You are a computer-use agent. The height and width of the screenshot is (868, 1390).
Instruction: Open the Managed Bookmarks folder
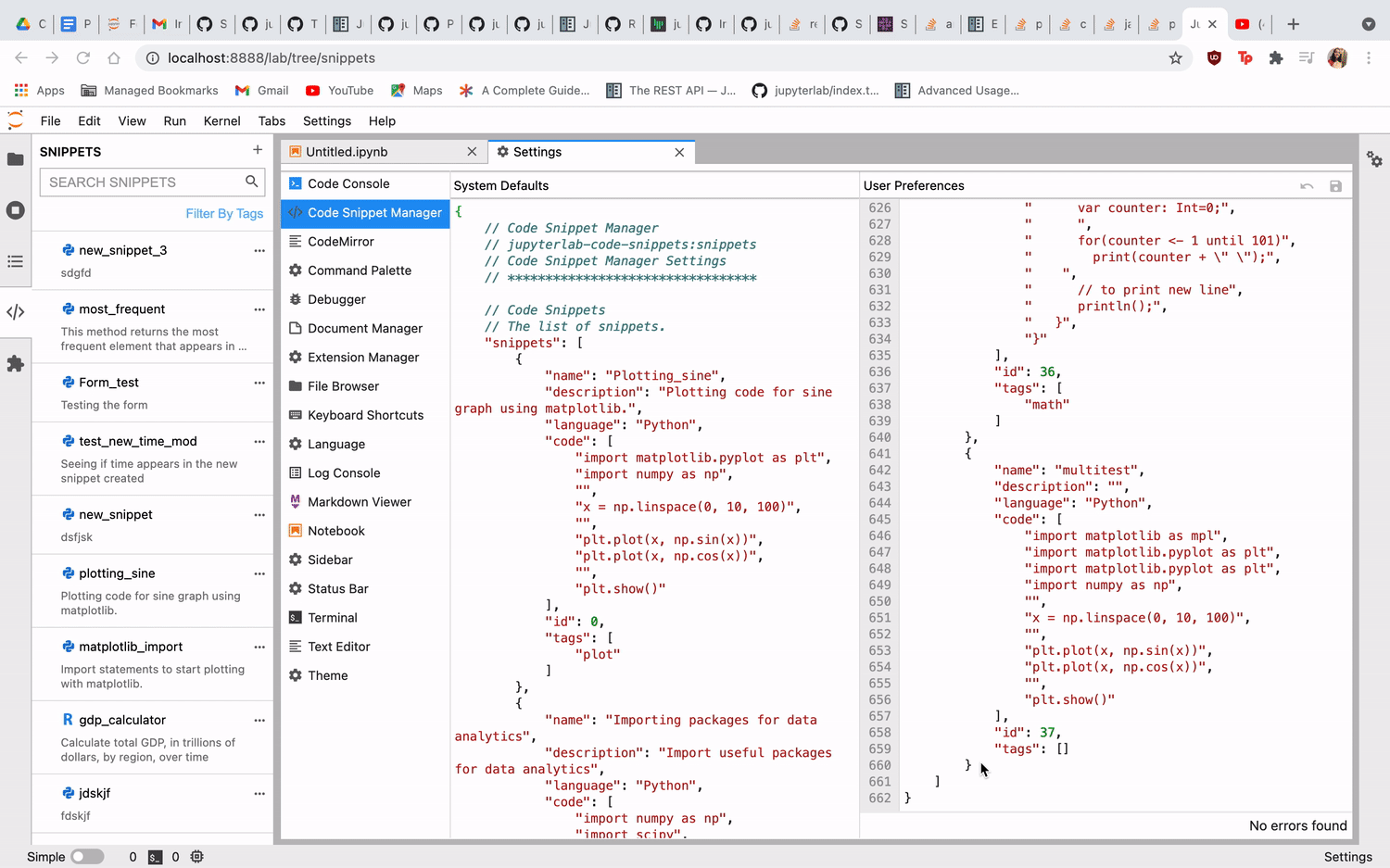click(x=149, y=90)
